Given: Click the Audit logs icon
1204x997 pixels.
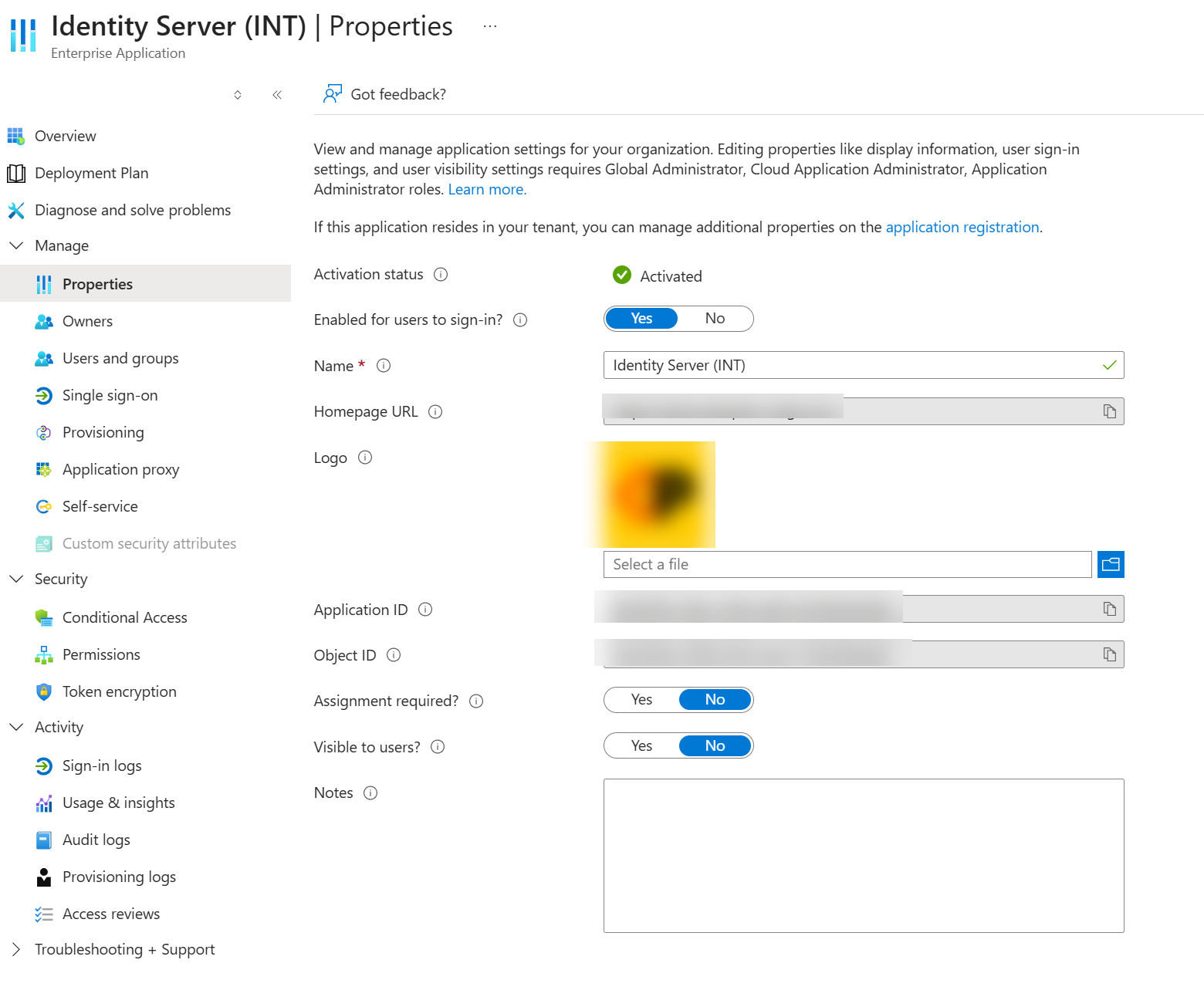Looking at the screenshot, I should click(44, 840).
